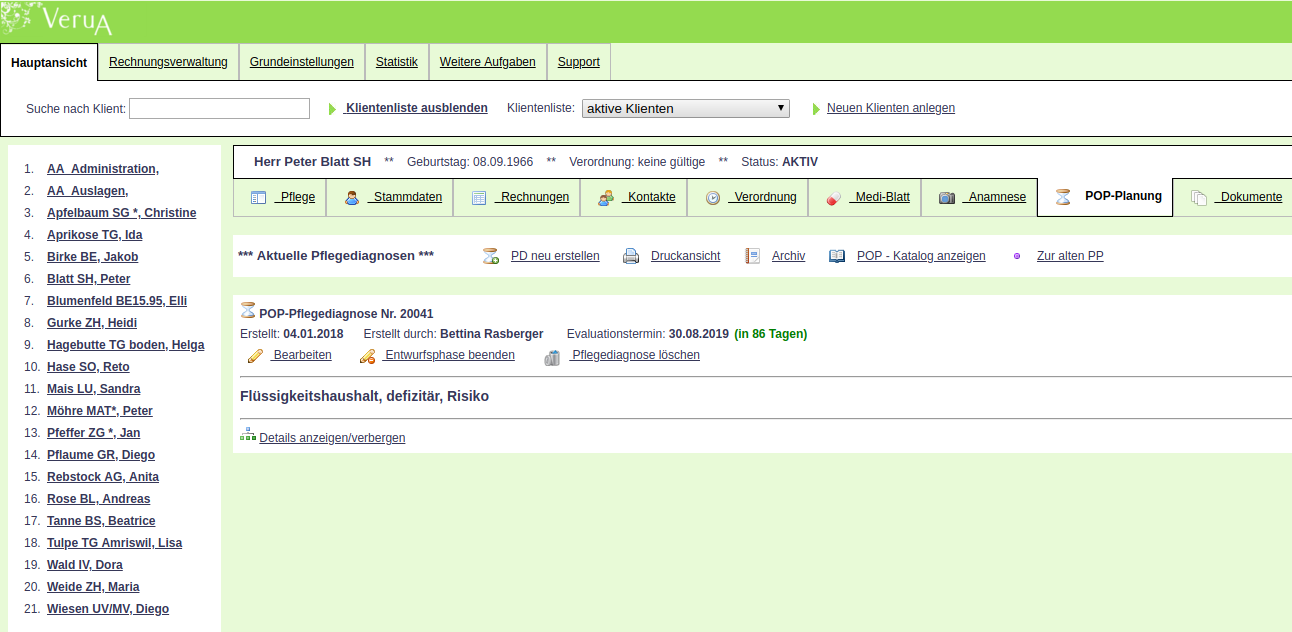Select client Hagebutte TG boden, Helga
Image resolution: width=1292 pixels, height=632 pixels.
(125, 345)
